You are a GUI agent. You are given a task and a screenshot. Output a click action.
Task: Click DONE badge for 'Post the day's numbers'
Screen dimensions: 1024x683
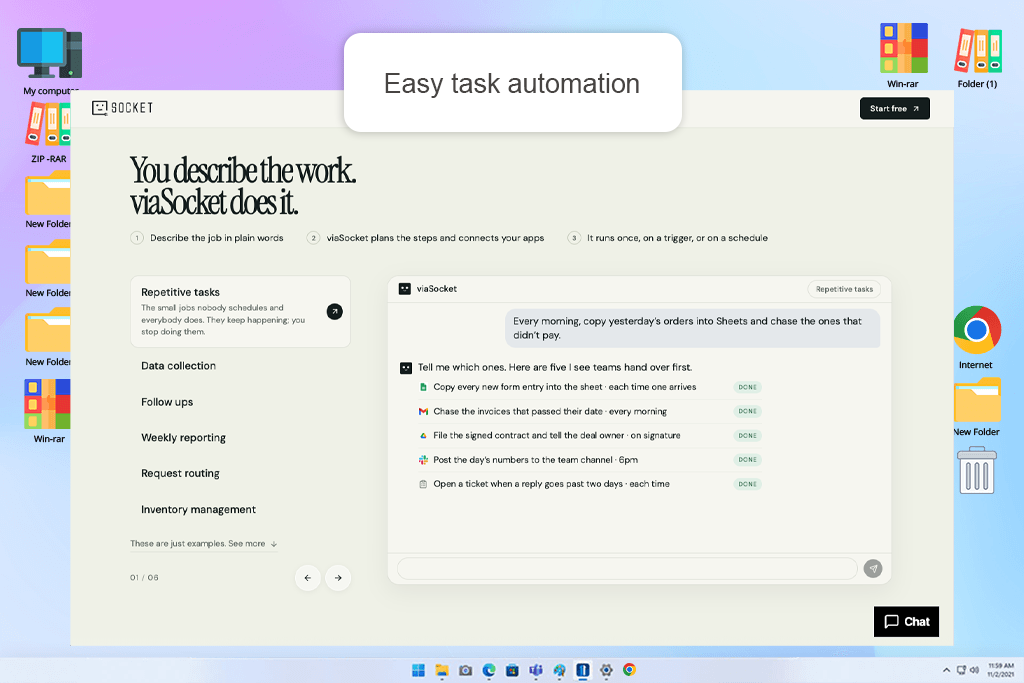[x=747, y=460]
